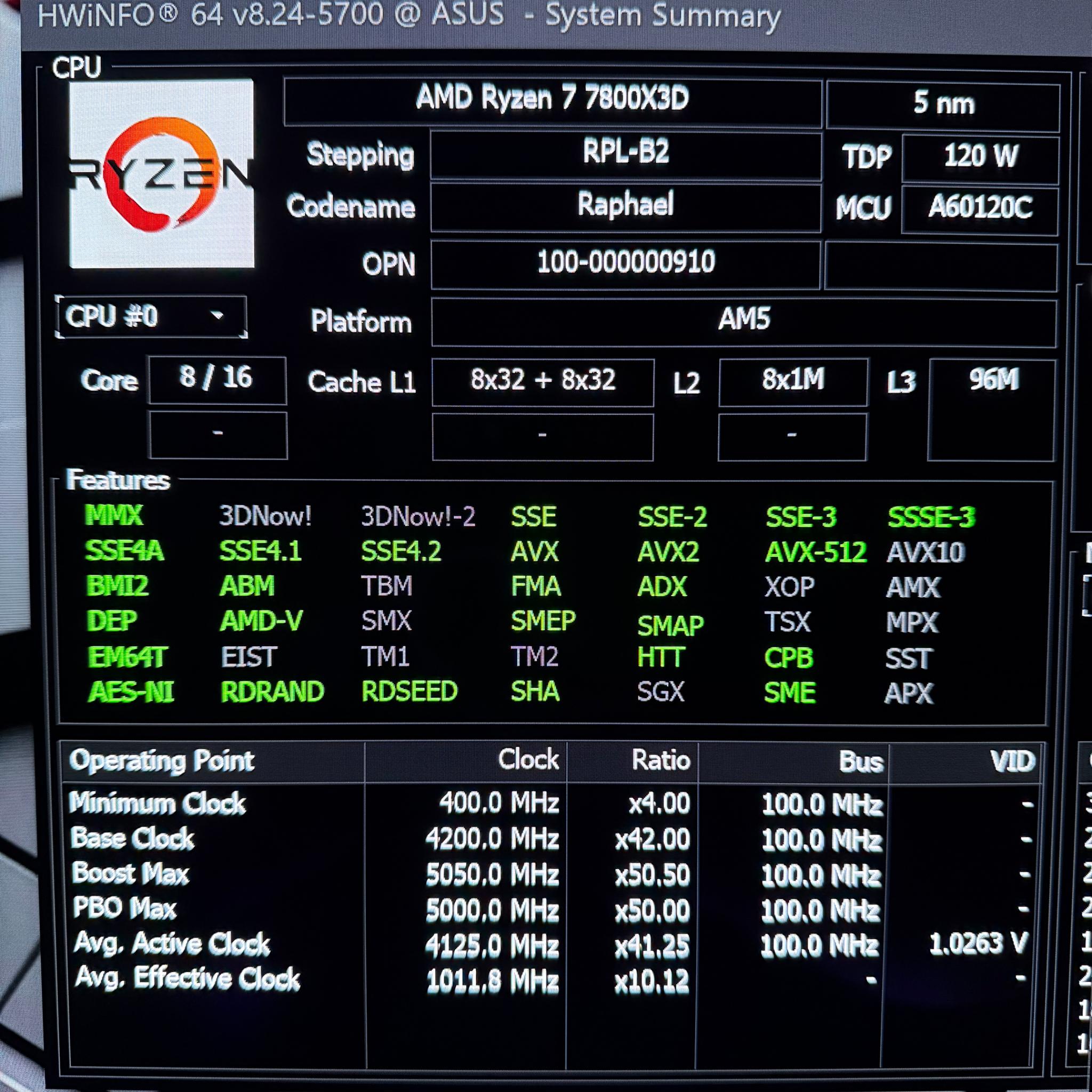Click the EM64T feature label
Image resolution: width=1092 pixels, height=1092 pixels.
(128, 657)
